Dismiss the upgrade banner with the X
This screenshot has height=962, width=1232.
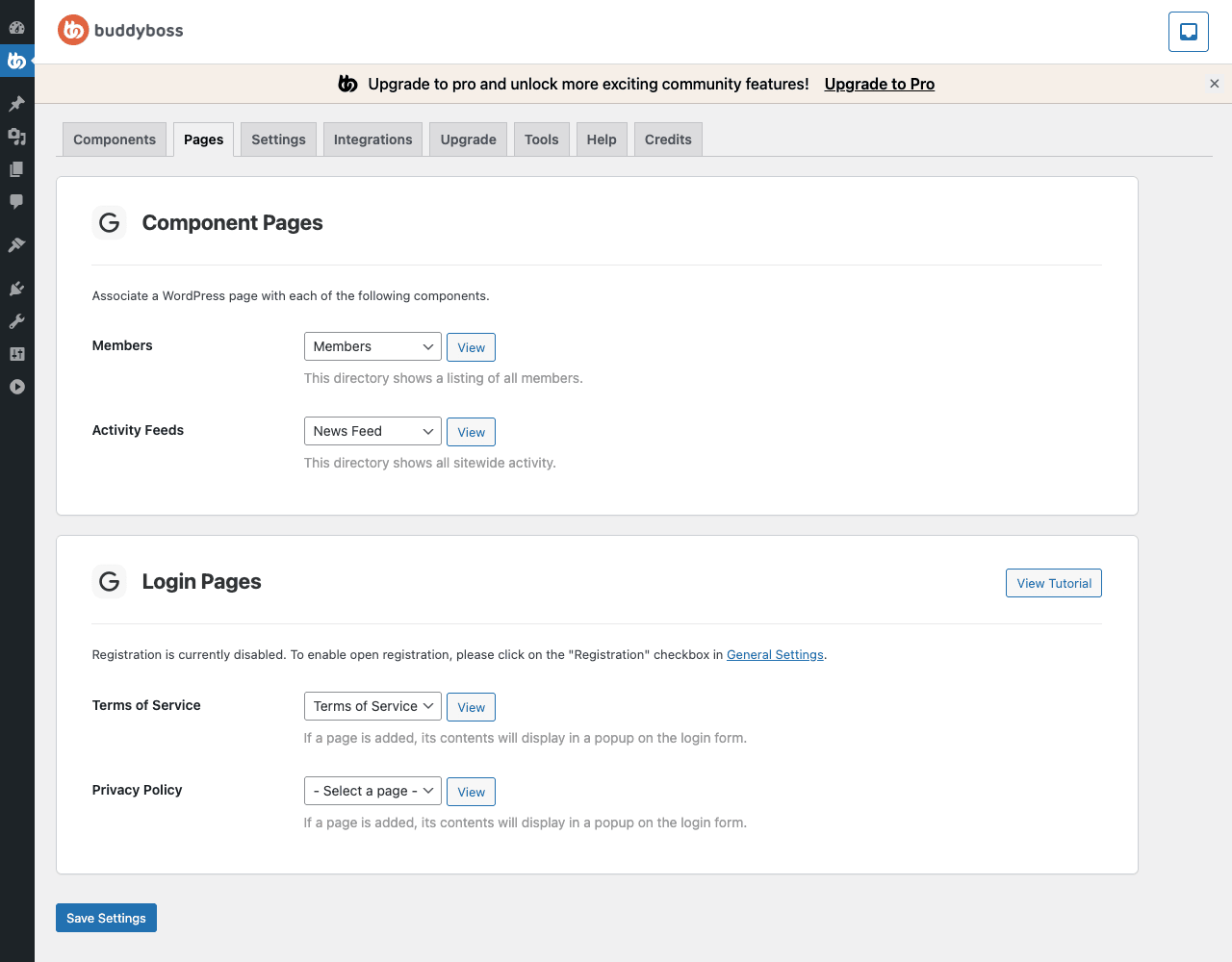pyautogui.click(x=1215, y=84)
